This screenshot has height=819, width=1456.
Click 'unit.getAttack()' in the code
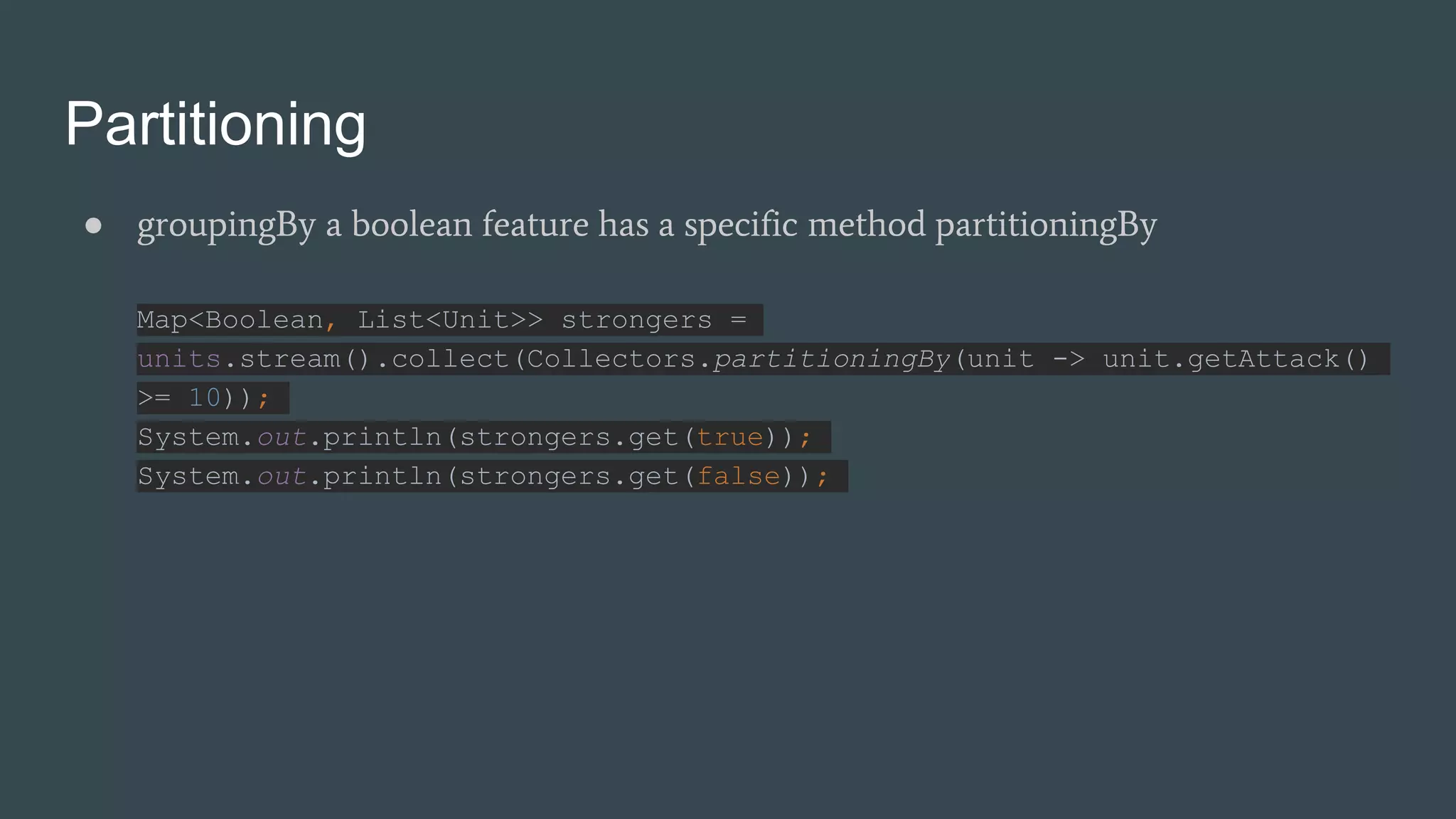pyautogui.click(x=1236, y=360)
